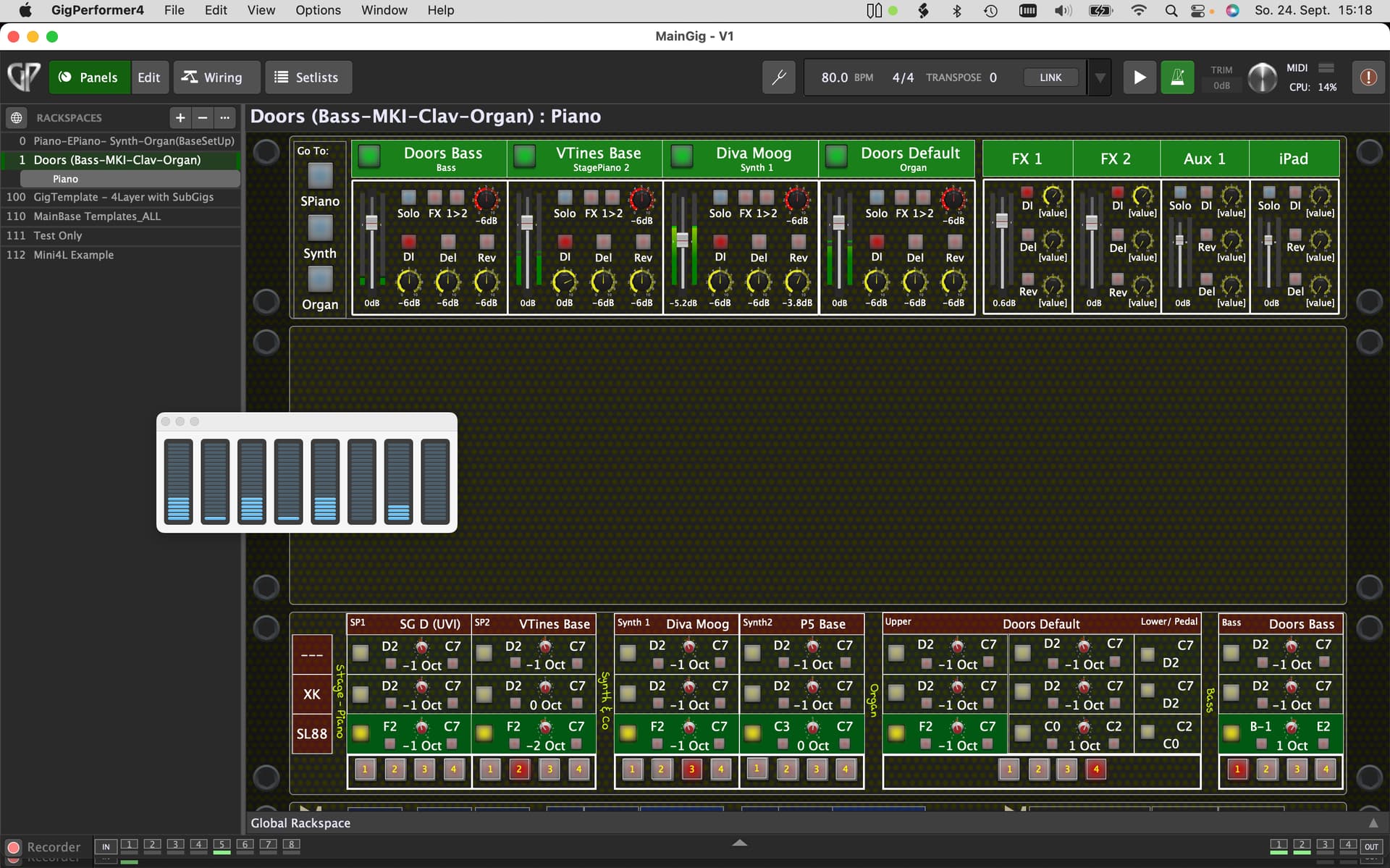Toggle the Recorder record button
This screenshot has width=1390, height=868.
[x=13, y=847]
